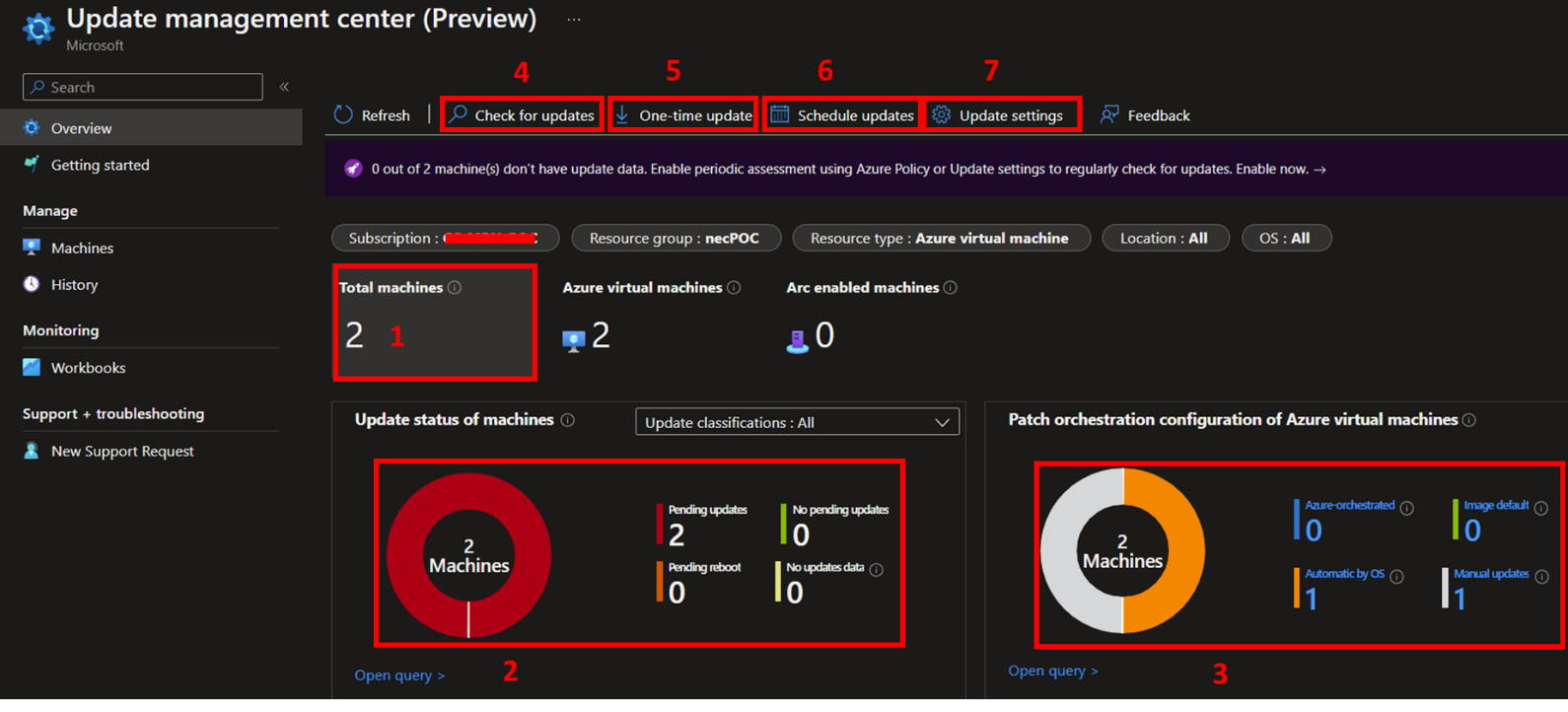This screenshot has height=712, width=1568.
Task: Click the New Support Request person icon
Action: (x=32, y=450)
